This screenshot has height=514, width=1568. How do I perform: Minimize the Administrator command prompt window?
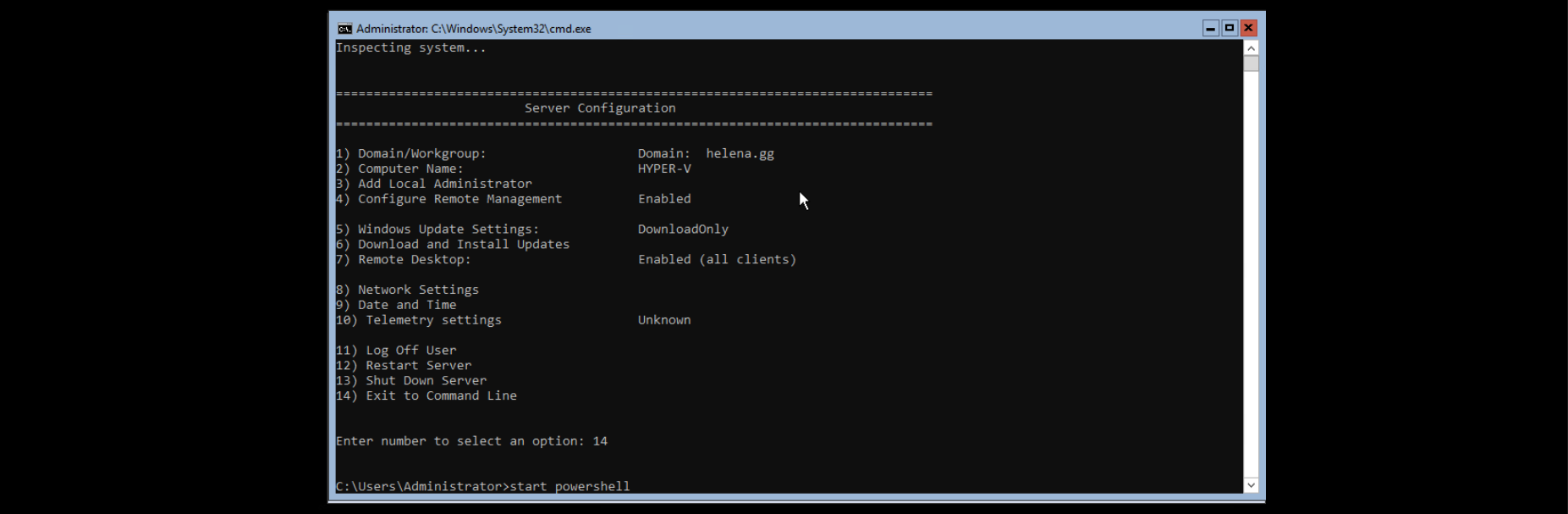[1210, 29]
